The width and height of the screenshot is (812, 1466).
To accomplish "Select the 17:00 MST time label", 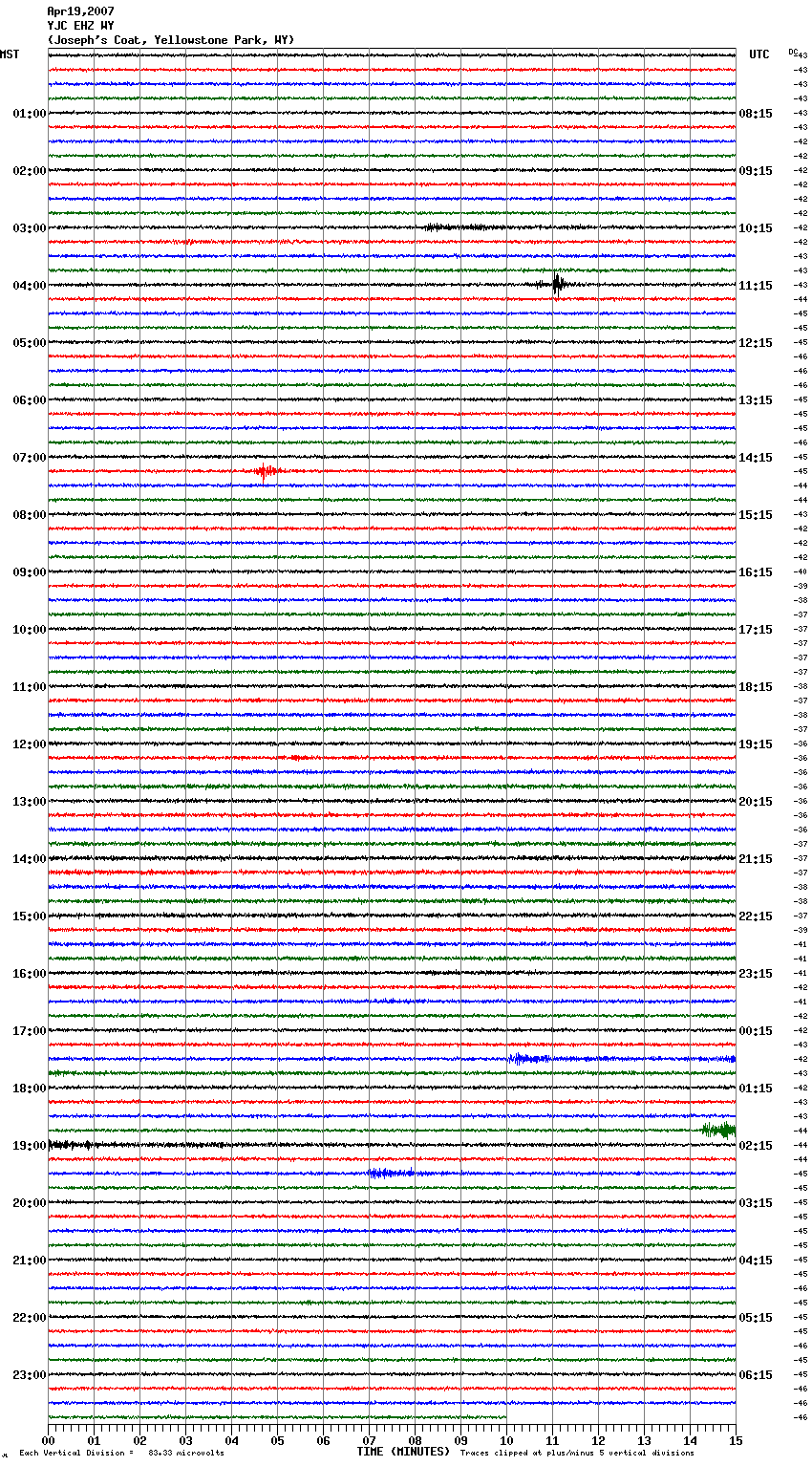I will click(30, 1031).
